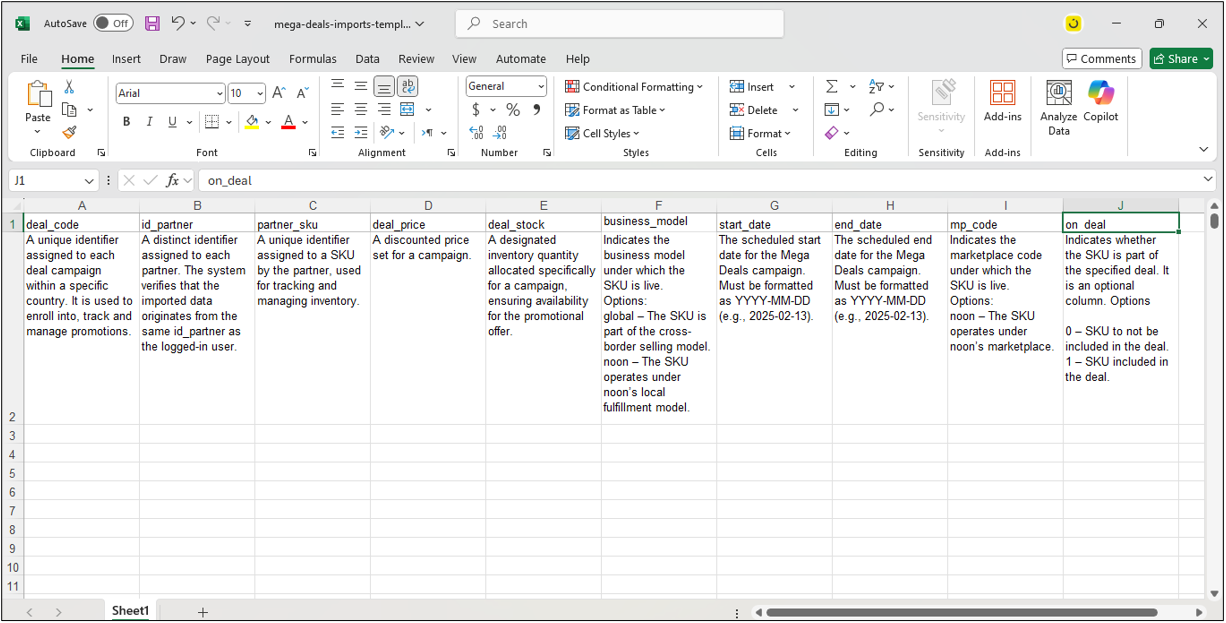The width and height of the screenshot is (1226, 623).
Task: Click the Name Box showing J1
Action: 45,181
